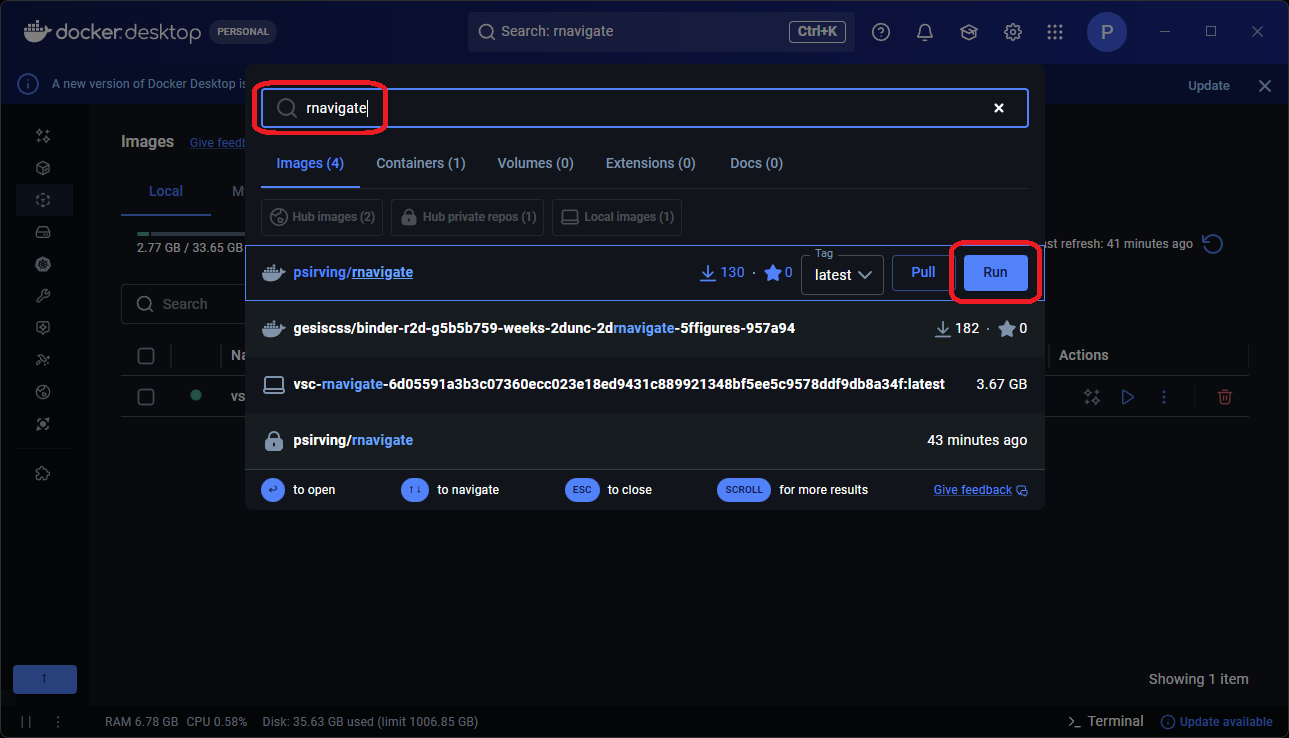The image size is (1289, 738).
Task: Click the info icon in the update banner
Action: [29, 85]
